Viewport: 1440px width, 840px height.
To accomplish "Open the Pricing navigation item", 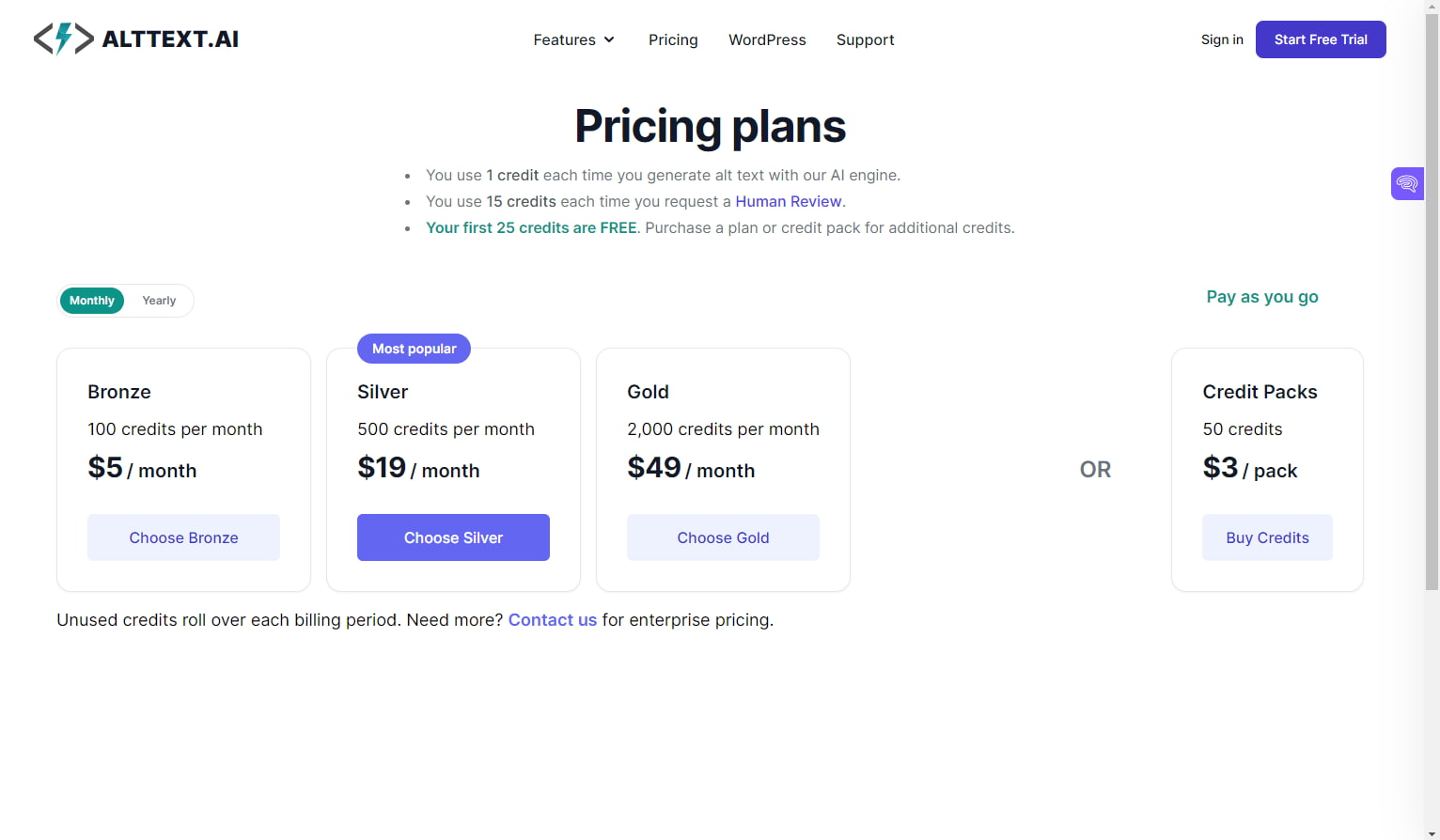I will 673,39.
